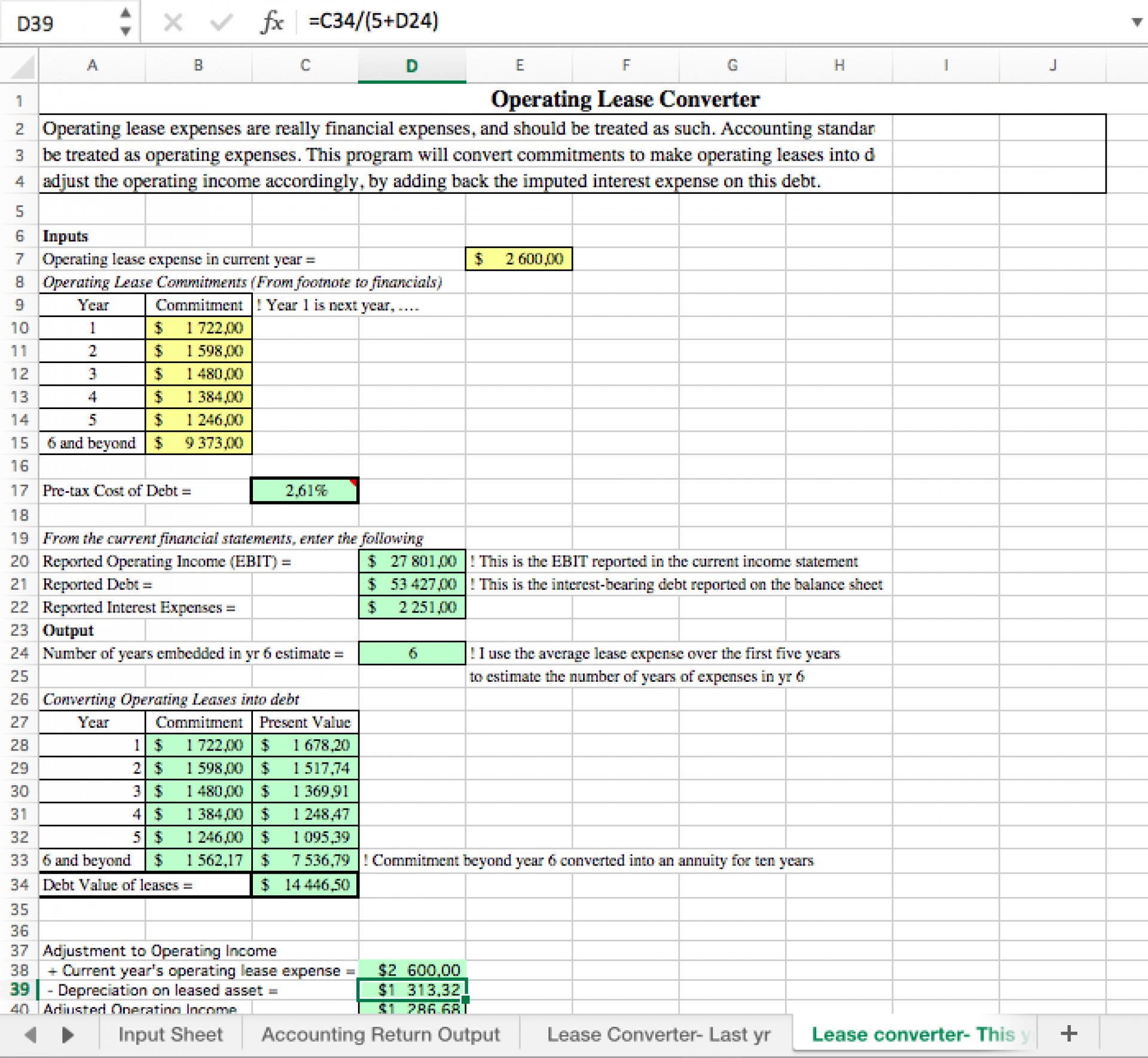Click the 'Present Value' table header
Viewport: 1148px width, 1058px height.
click(x=305, y=722)
